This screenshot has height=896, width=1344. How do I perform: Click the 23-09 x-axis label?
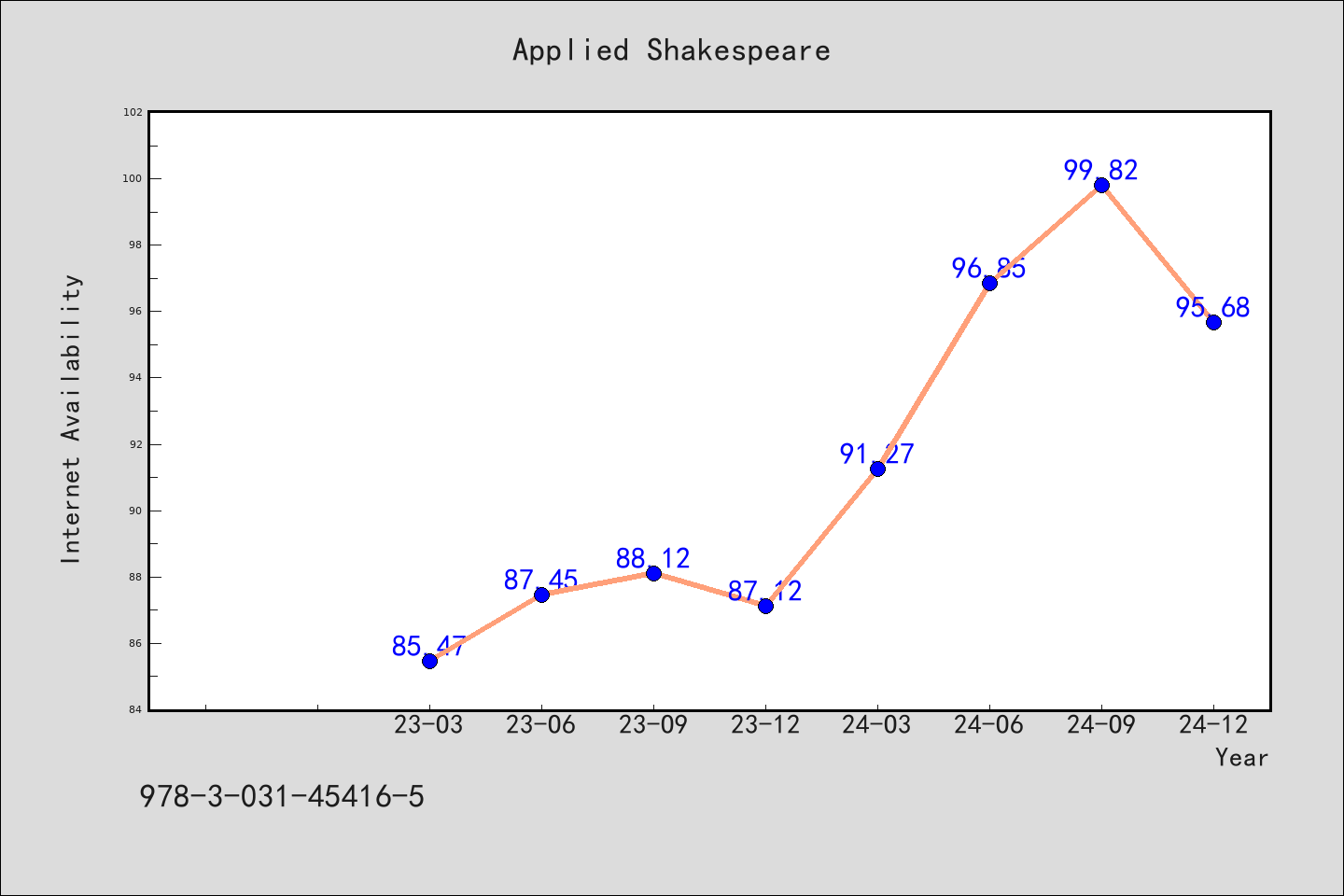coord(653,725)
